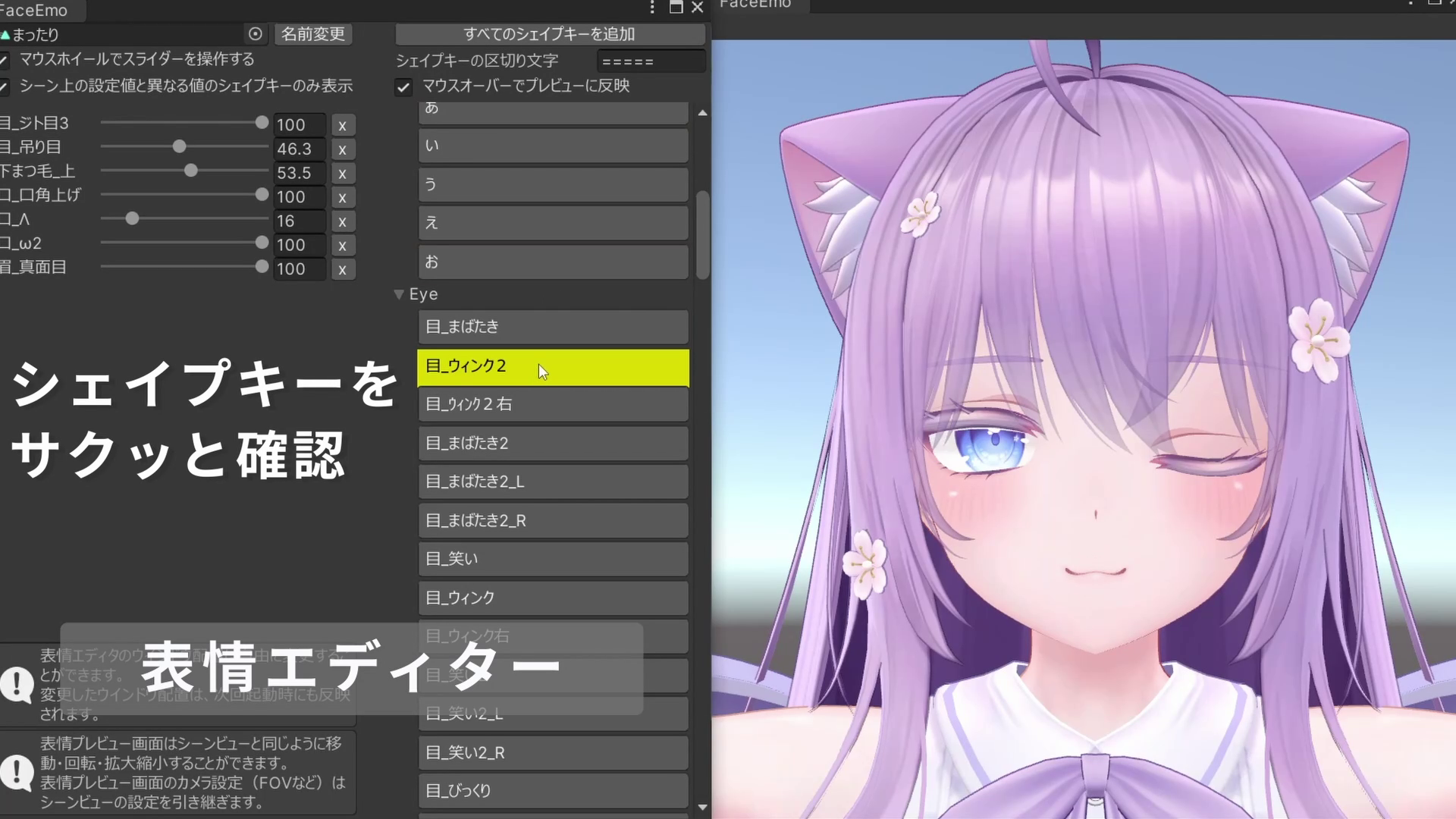
Task: Select the left FaceEmo window tab
Action: [x=36, y=11]
